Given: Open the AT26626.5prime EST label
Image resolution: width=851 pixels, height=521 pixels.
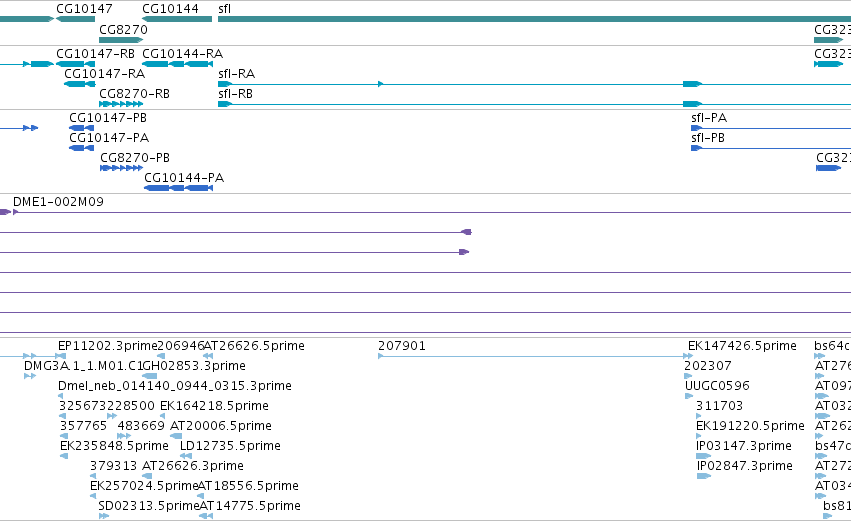Looking at the screenshot, I should tap(254, 346).
